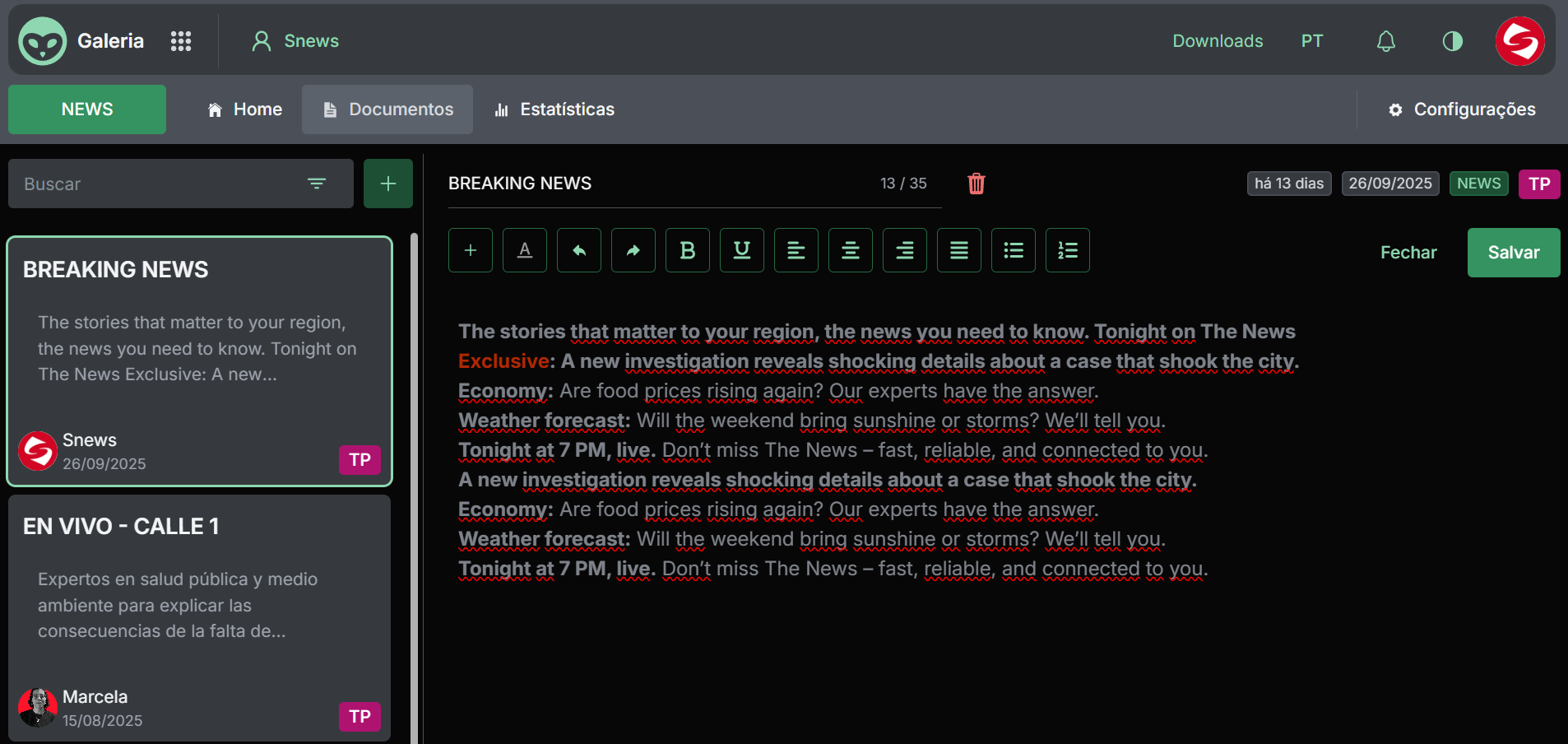Save the document with Salvar
This screenshot has width=1568, height=744.
[x=1513, y=253]
